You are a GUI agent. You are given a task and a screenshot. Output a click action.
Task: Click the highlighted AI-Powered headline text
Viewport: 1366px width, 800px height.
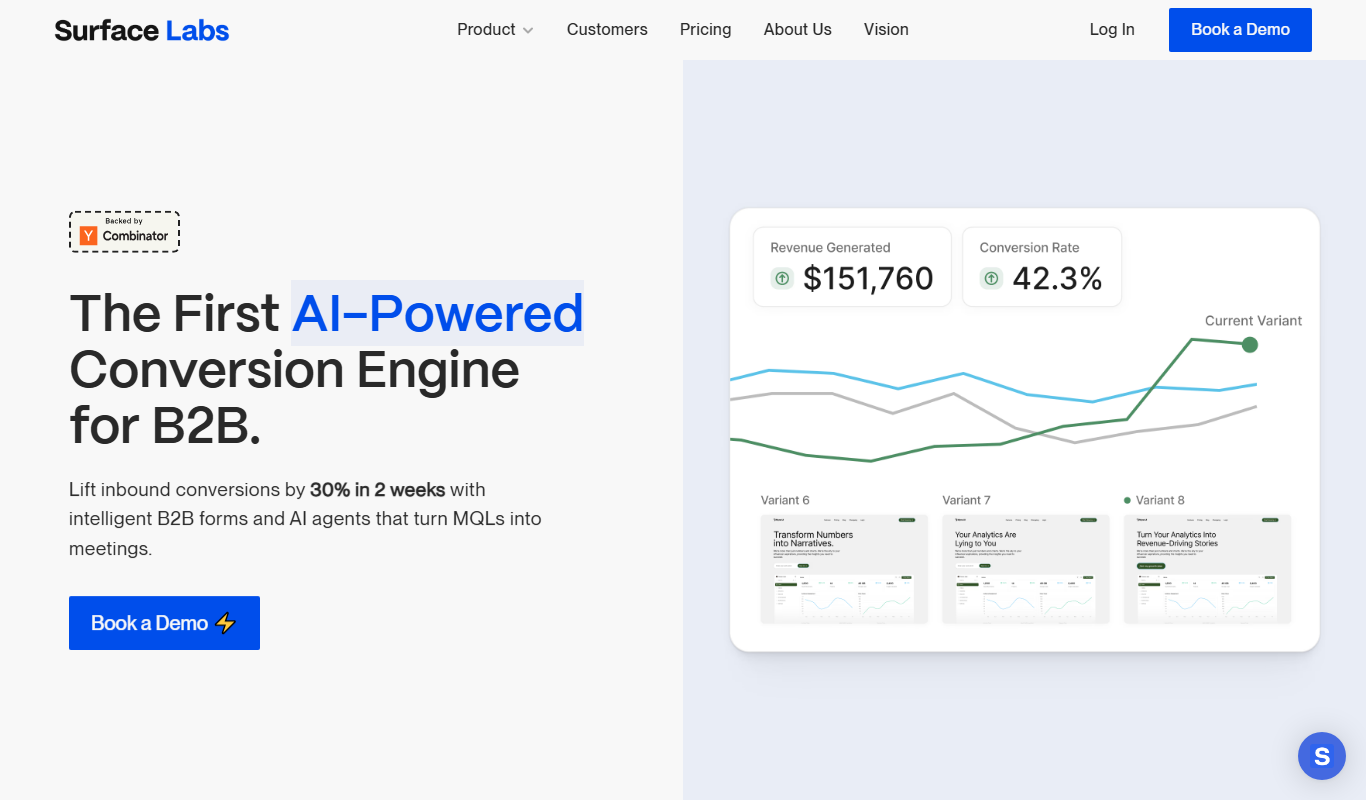click(438, 313)
